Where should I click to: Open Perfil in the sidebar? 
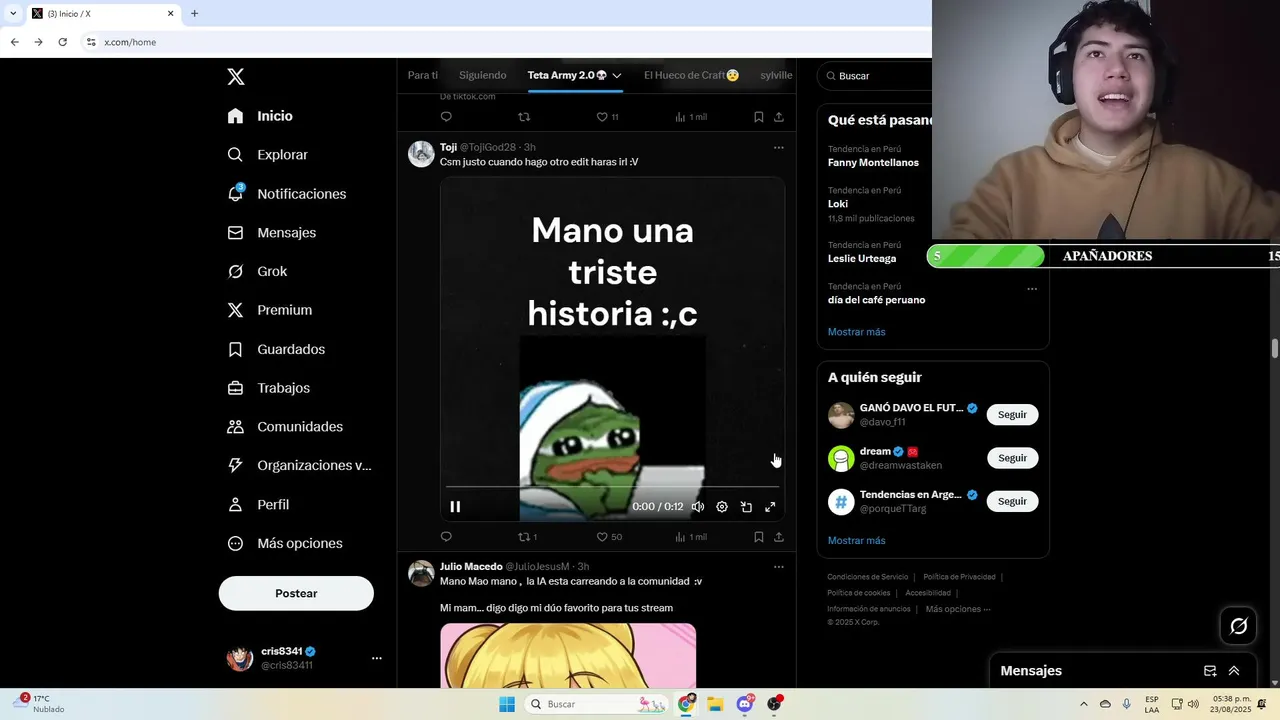(258, 505)
